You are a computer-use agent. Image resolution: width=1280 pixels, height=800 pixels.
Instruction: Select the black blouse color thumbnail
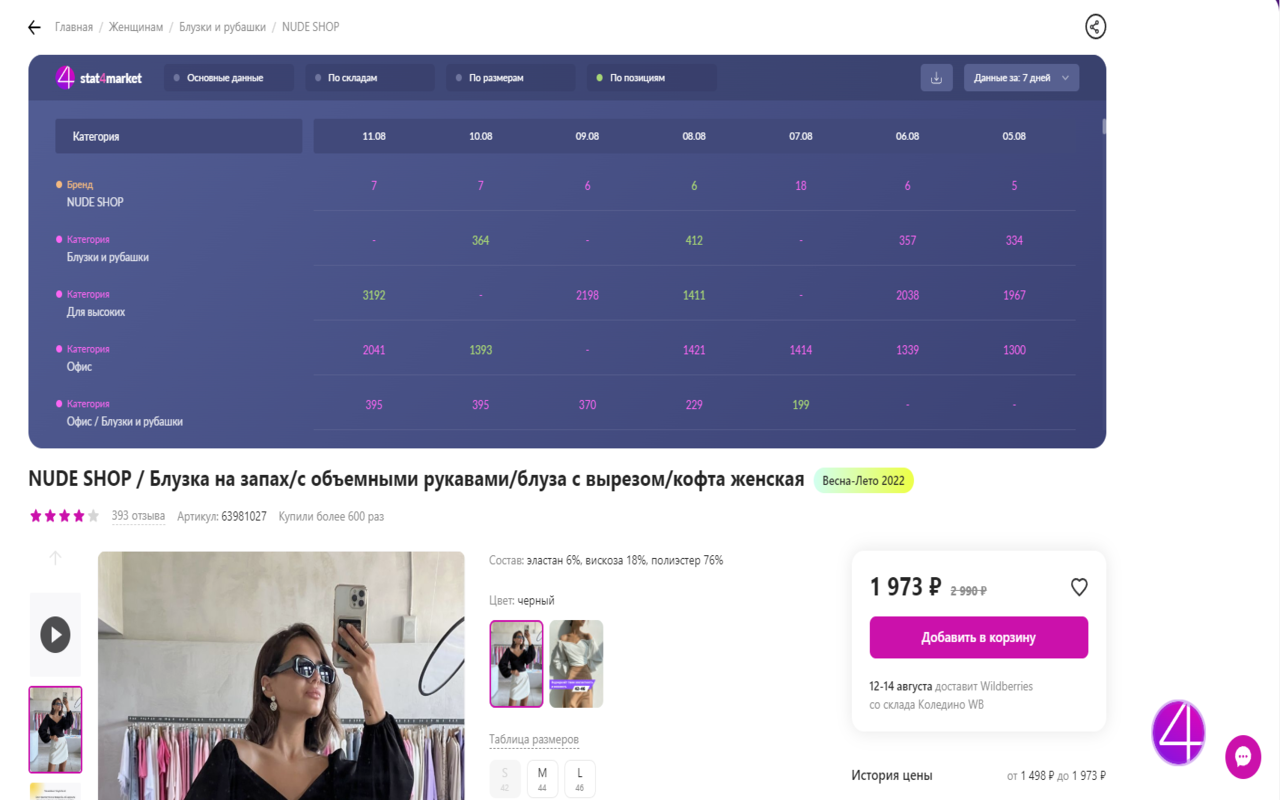click(x=516, y=664)
